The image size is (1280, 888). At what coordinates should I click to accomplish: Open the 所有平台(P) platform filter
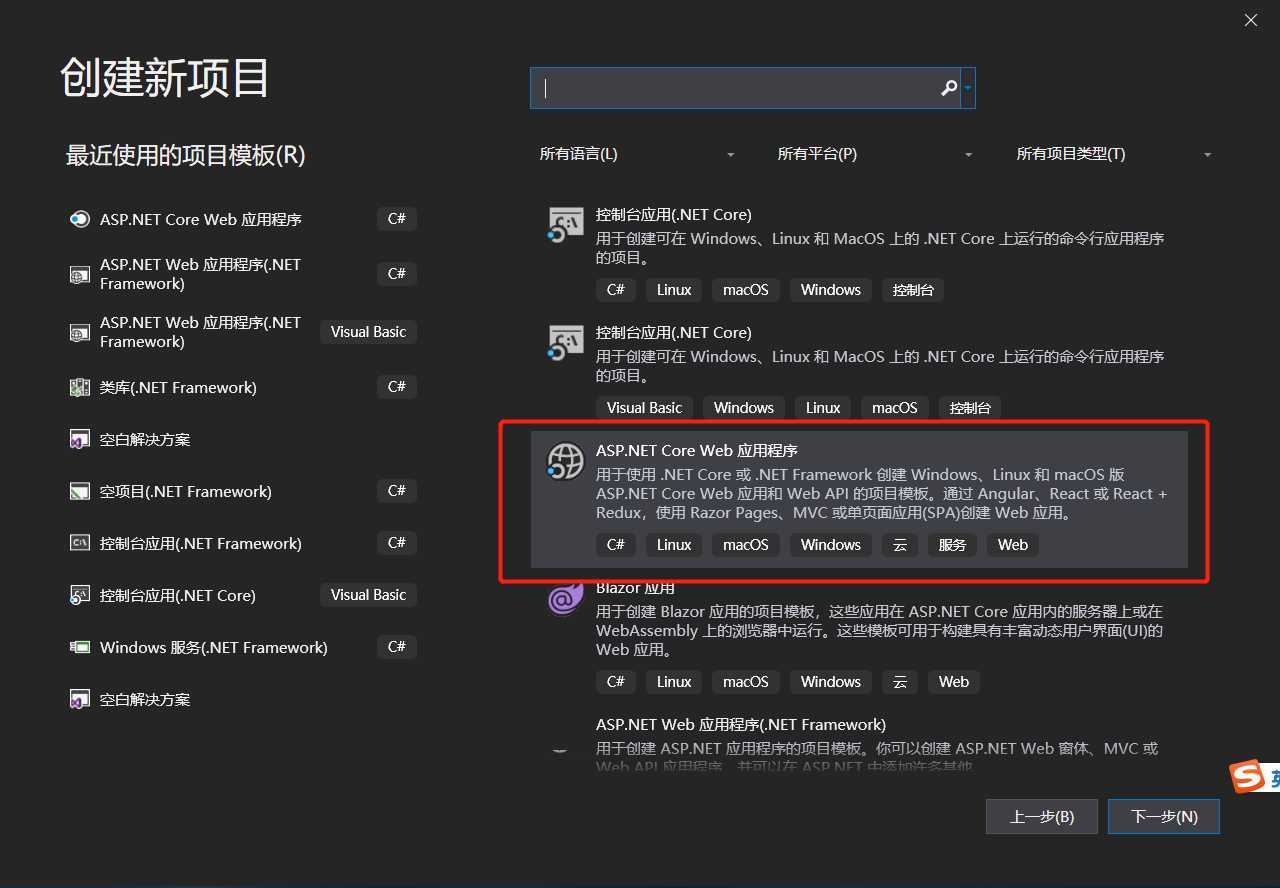point(875,154)
